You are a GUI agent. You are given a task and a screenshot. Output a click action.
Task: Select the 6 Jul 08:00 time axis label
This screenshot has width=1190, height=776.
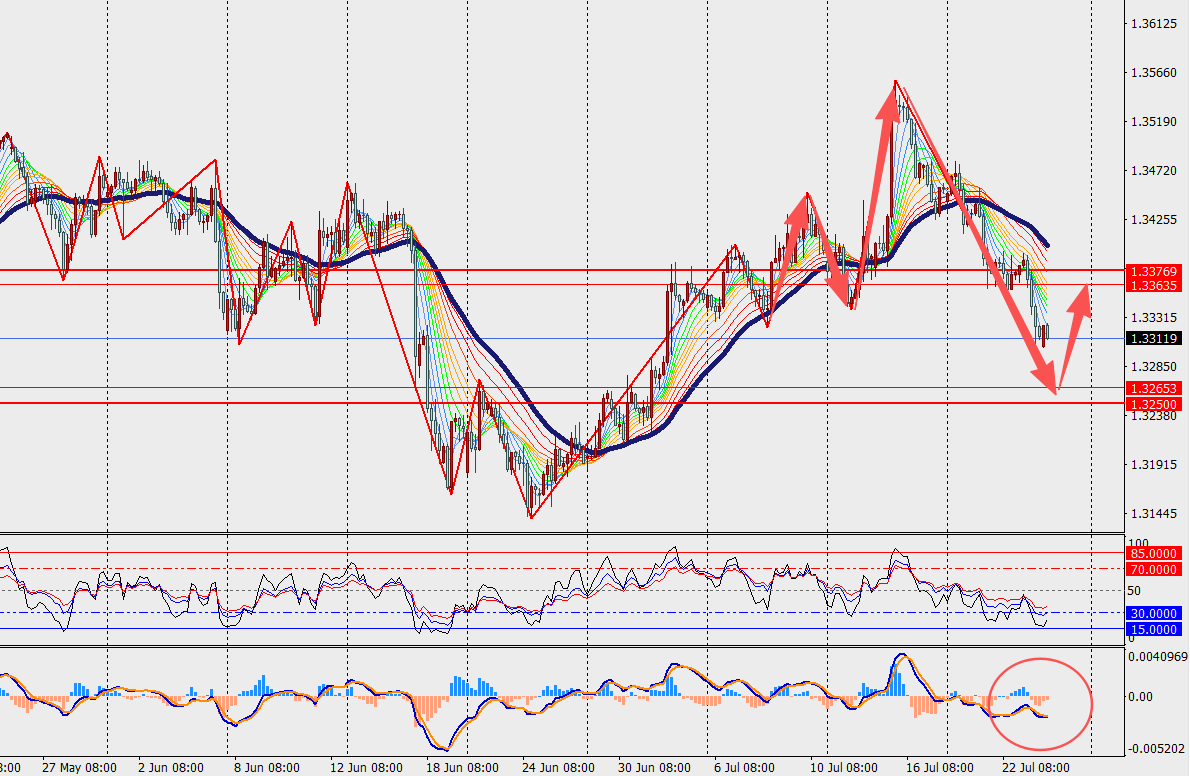point(744,768)
